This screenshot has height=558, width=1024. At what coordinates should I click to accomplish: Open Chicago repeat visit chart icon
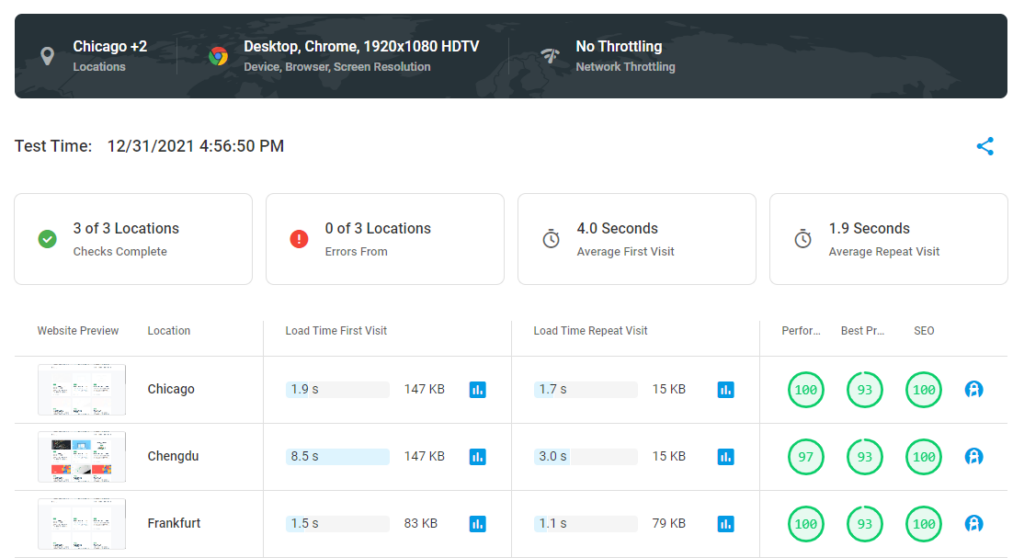coord(726,389)
